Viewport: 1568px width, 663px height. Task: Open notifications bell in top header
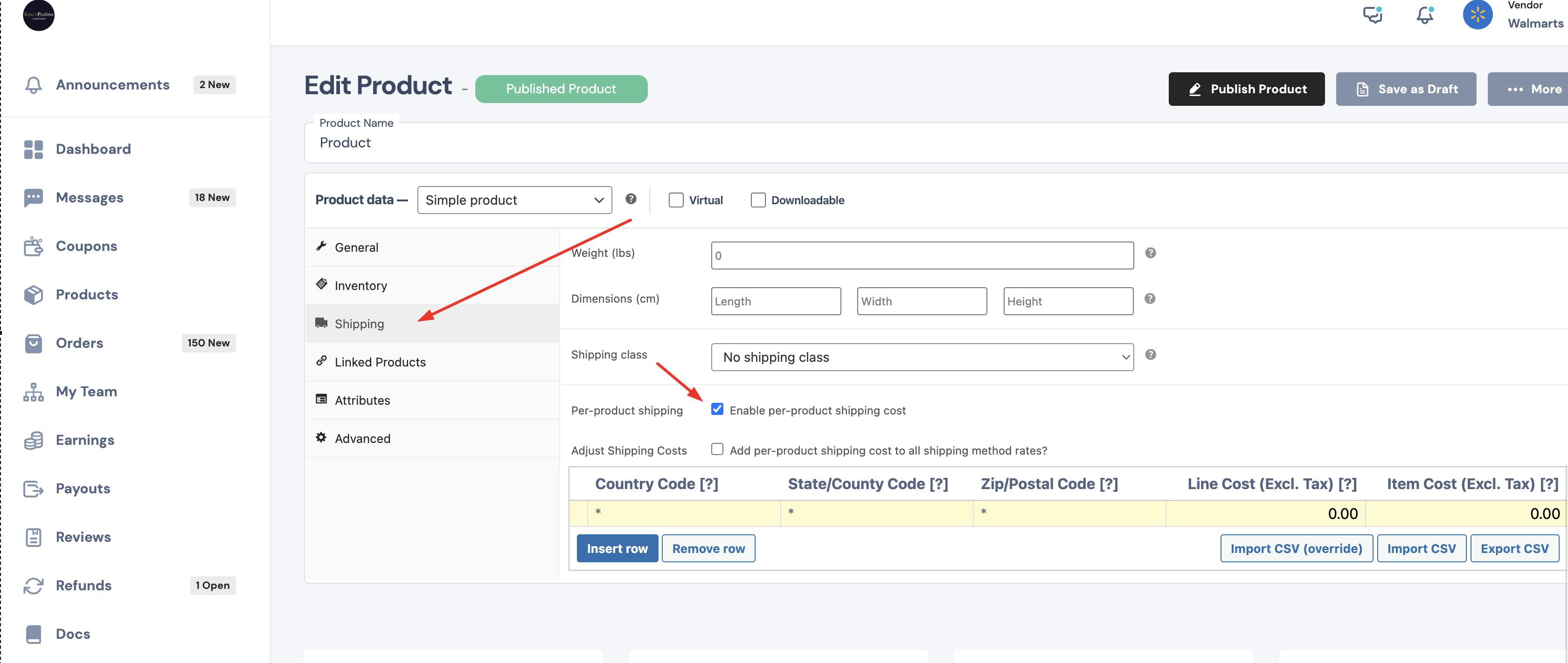1424,14
